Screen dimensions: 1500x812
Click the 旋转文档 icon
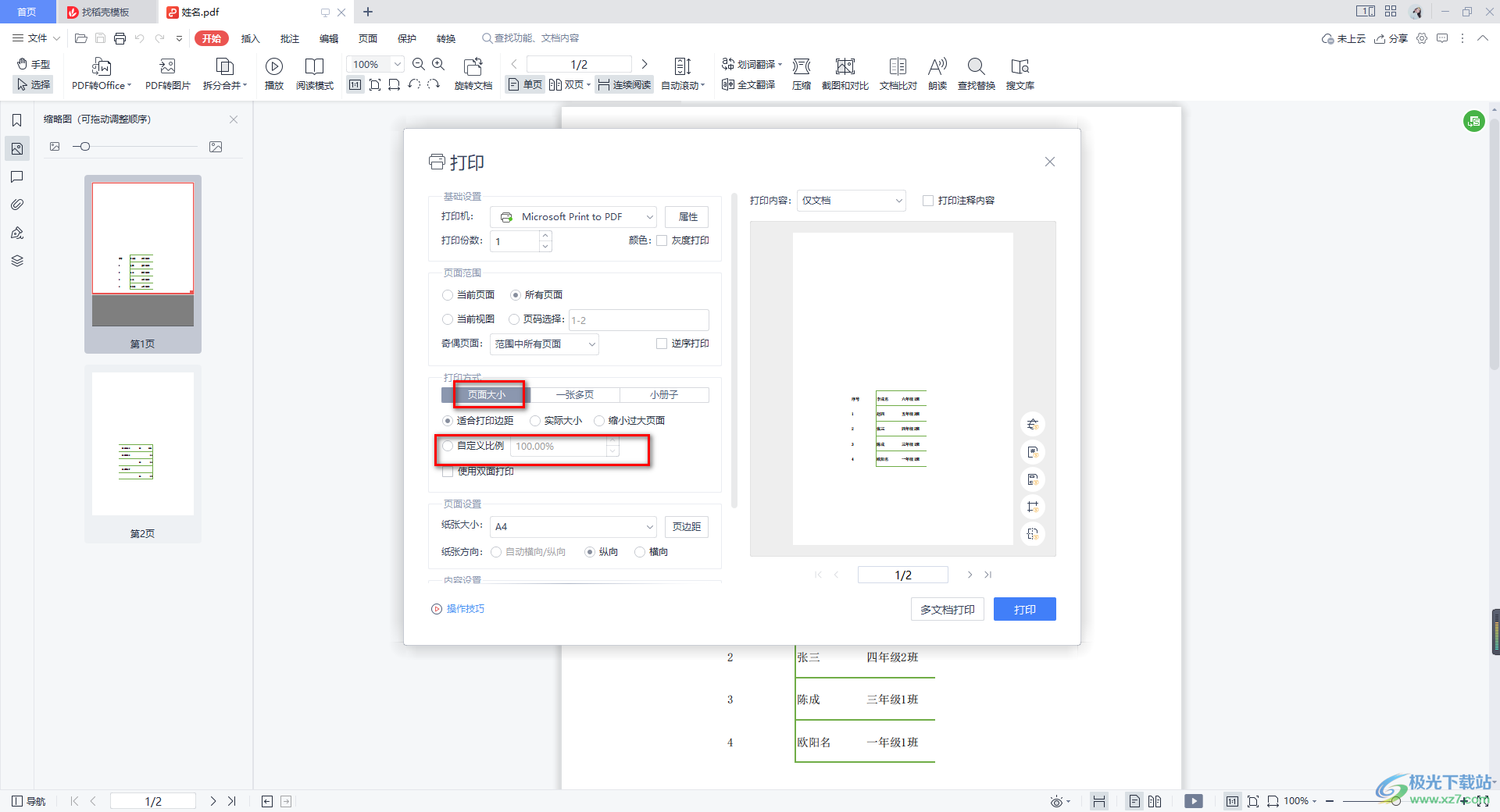tap(473, 74)
